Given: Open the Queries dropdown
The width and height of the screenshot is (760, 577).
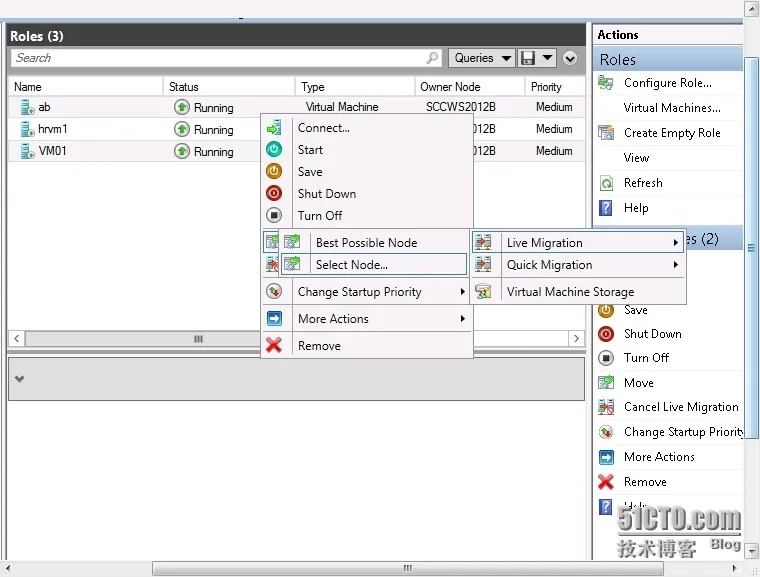Looking at the screenshot, I should 481,58.
